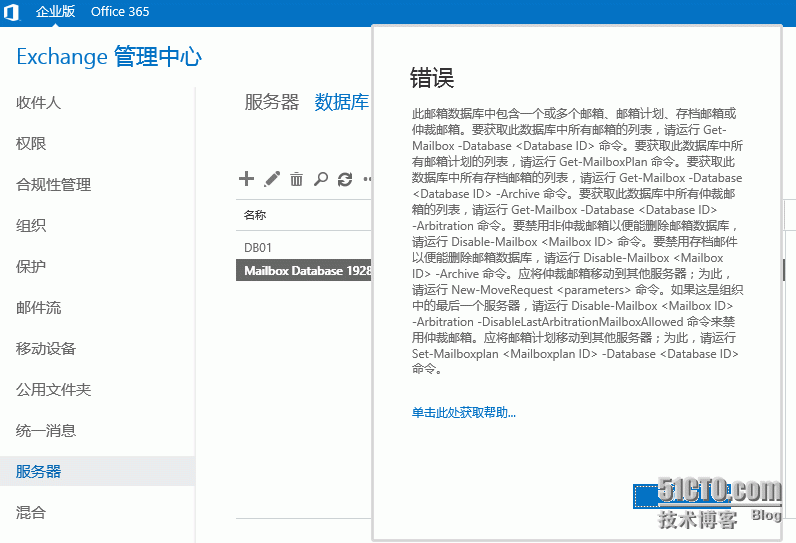This screenshot has width=796, height=543.
Task: Go to 权限 in the sidebar
Action: pos(31,144)
